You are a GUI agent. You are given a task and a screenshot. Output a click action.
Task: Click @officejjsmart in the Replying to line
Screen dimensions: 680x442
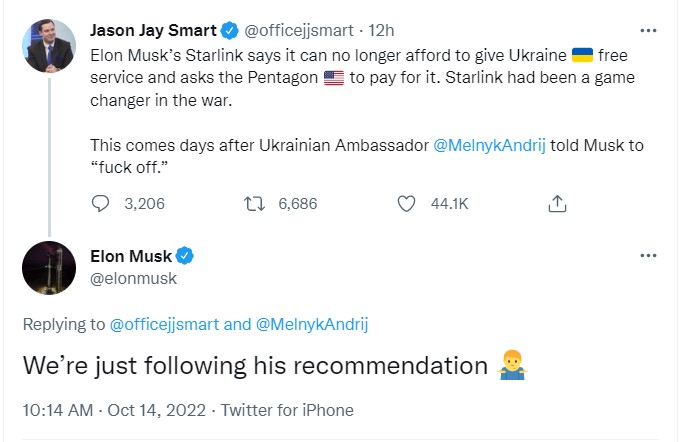[165, 324]
